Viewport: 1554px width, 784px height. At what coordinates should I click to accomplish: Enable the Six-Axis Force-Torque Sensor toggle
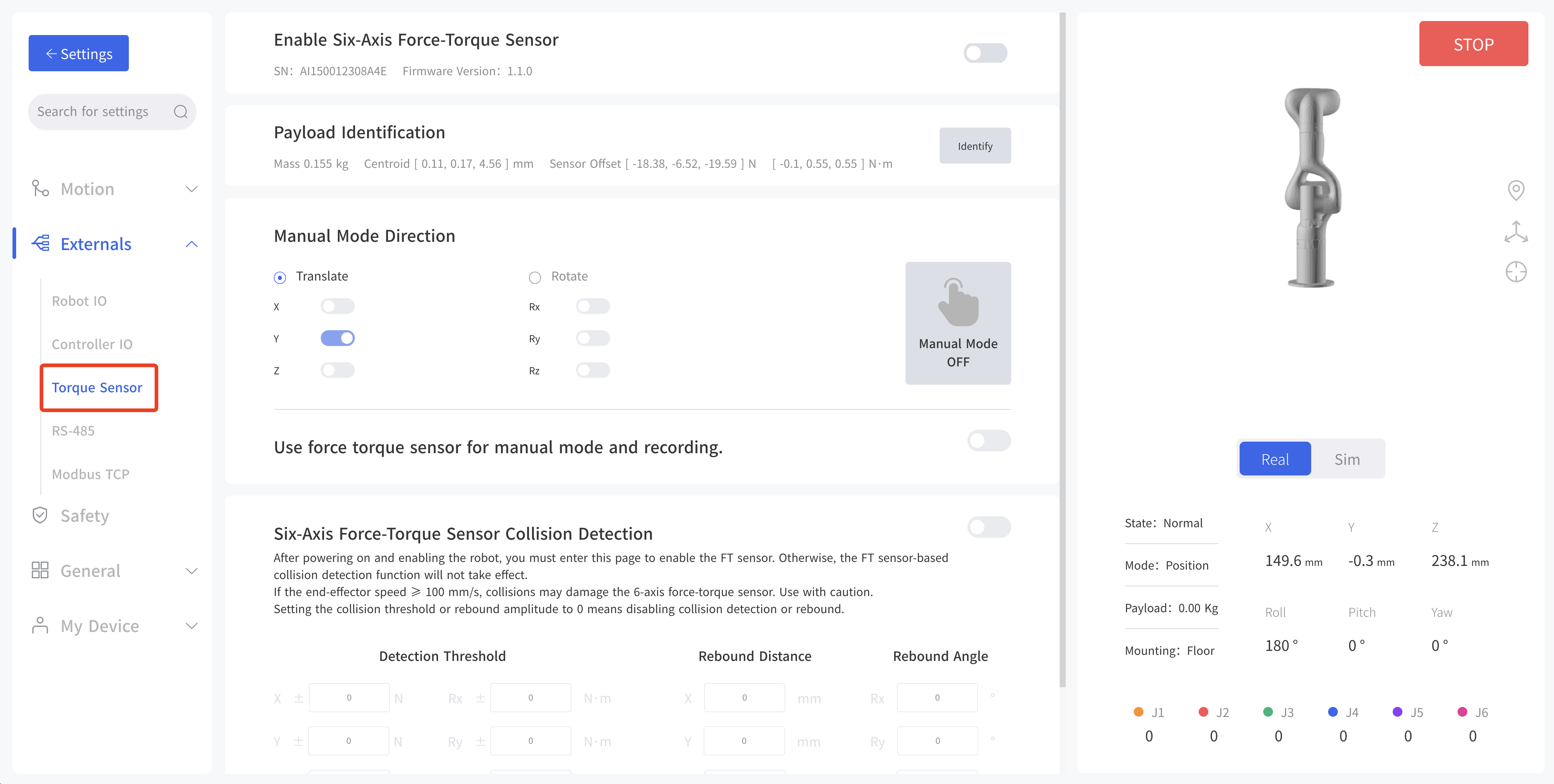point(984,53)
